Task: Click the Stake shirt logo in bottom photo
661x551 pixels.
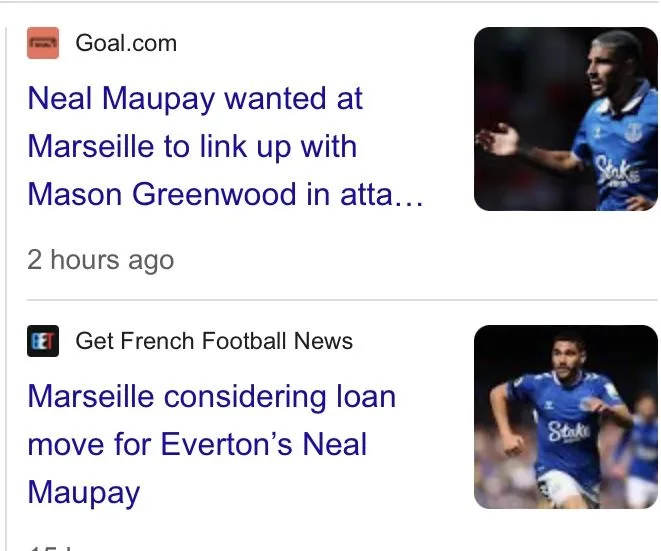Action: (567, 431)
